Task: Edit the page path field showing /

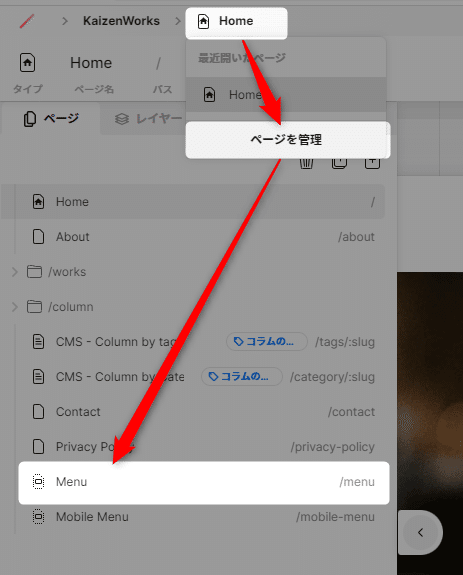Action: point(158,63)
